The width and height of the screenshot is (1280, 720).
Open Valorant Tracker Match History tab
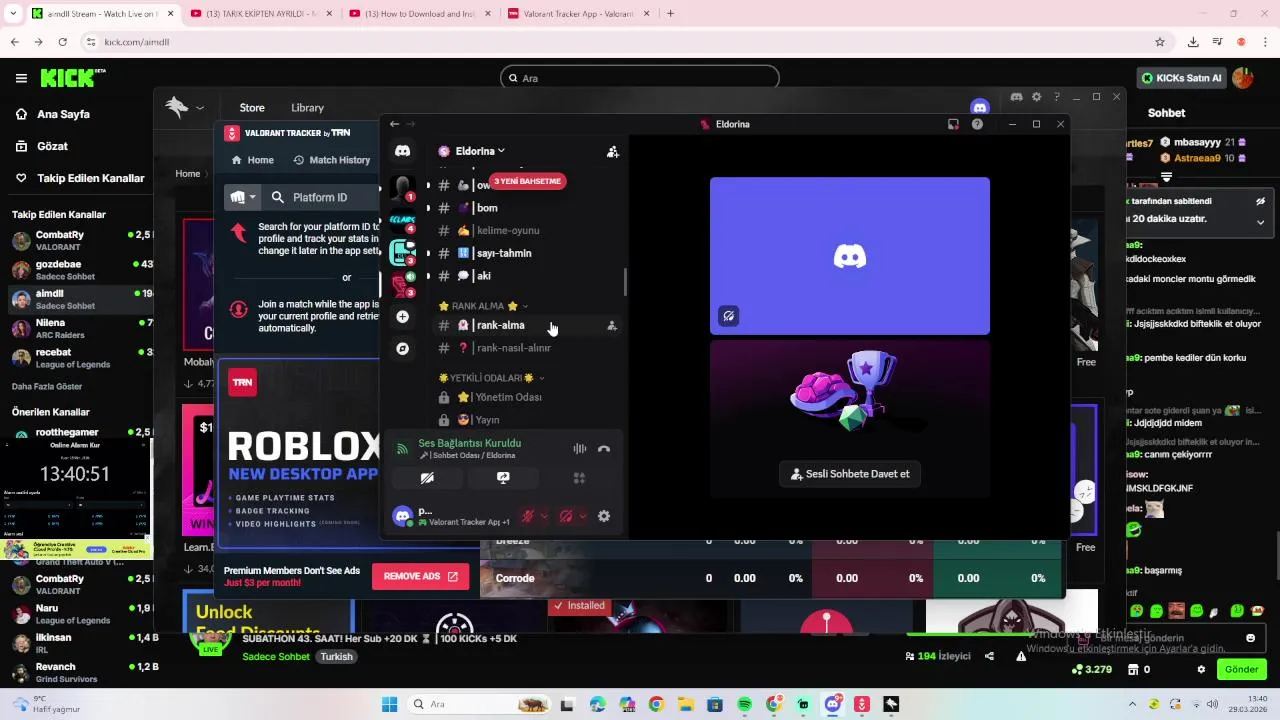[331, 160]
